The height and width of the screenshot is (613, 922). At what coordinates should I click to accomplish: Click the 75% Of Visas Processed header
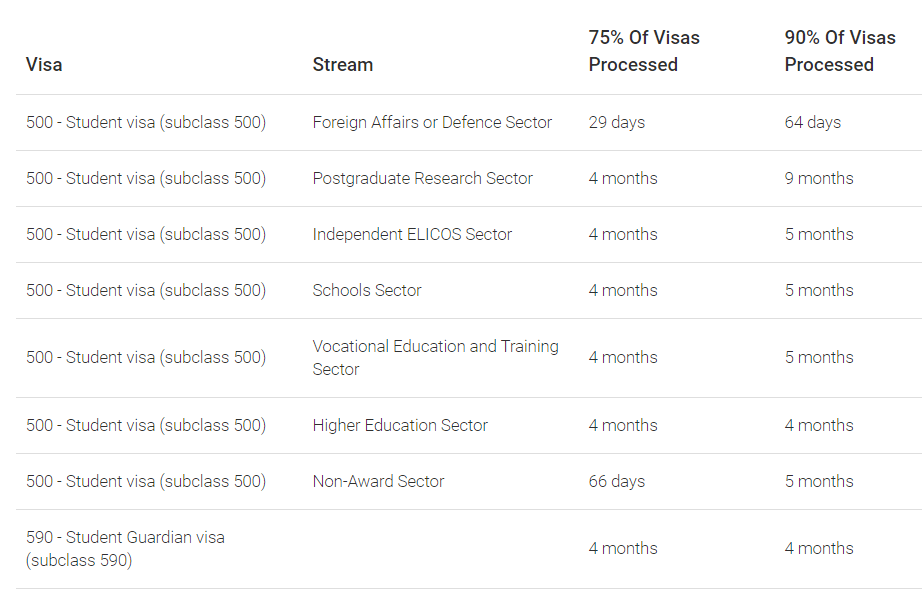click(x=644, y=51)
